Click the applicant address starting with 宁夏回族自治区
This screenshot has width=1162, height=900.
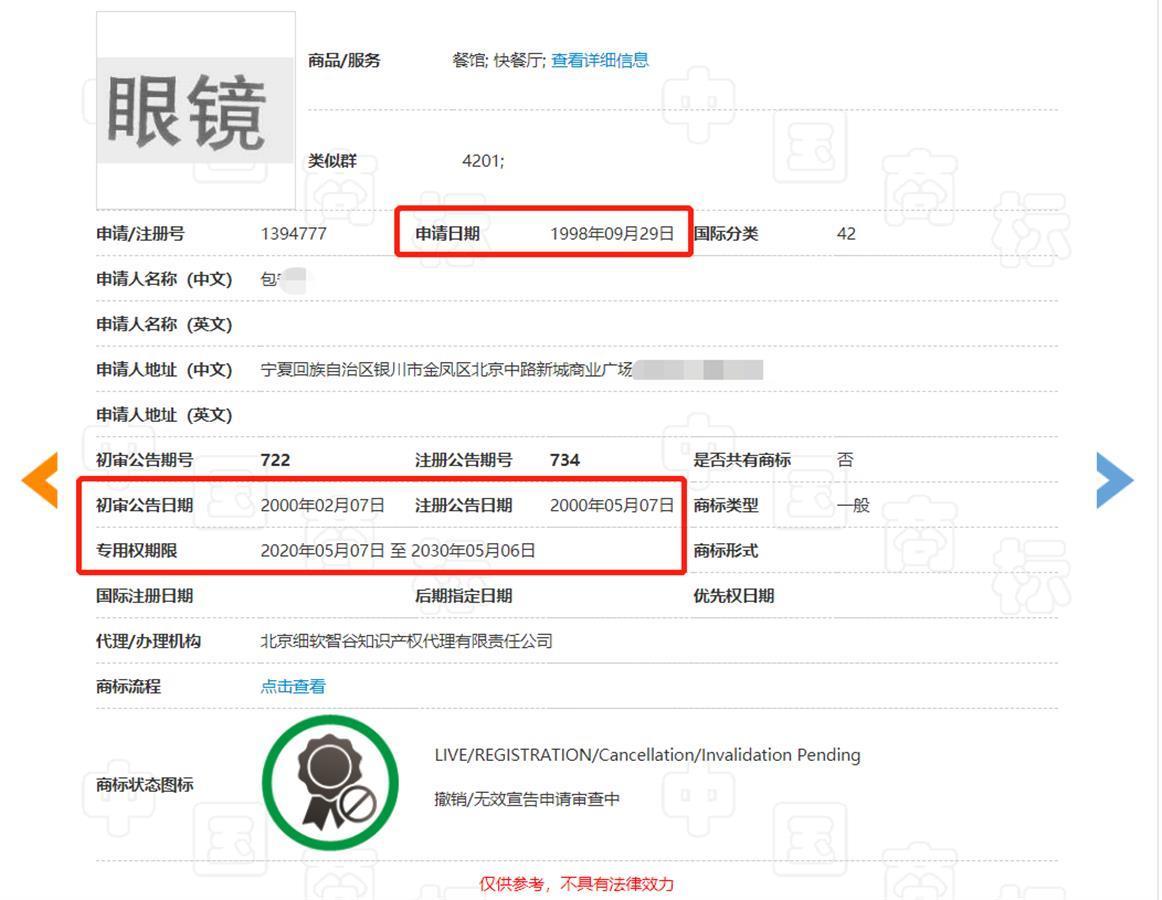(446, 370)
